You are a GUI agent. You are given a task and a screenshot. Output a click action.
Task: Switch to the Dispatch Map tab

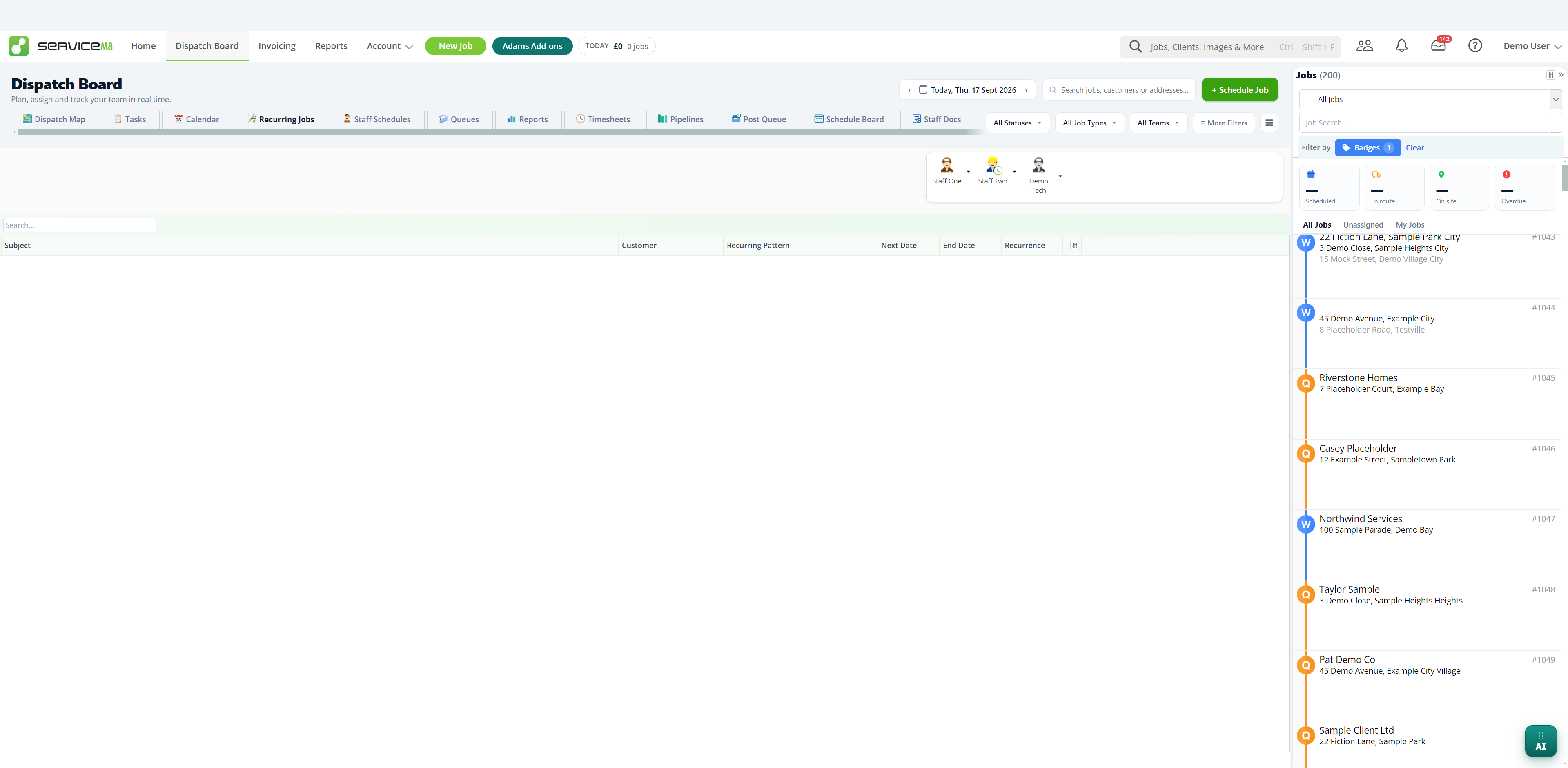53,119
